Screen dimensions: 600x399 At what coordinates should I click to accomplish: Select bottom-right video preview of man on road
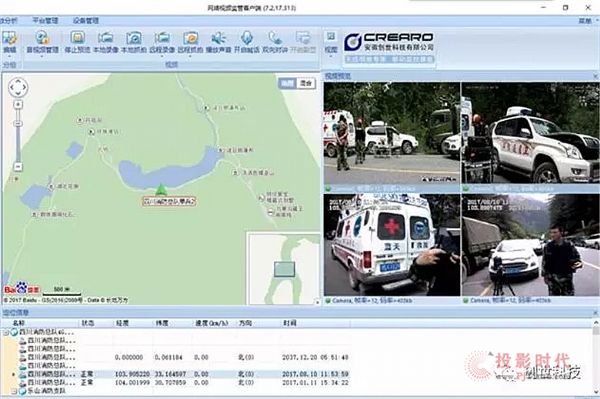pos(530,245)
